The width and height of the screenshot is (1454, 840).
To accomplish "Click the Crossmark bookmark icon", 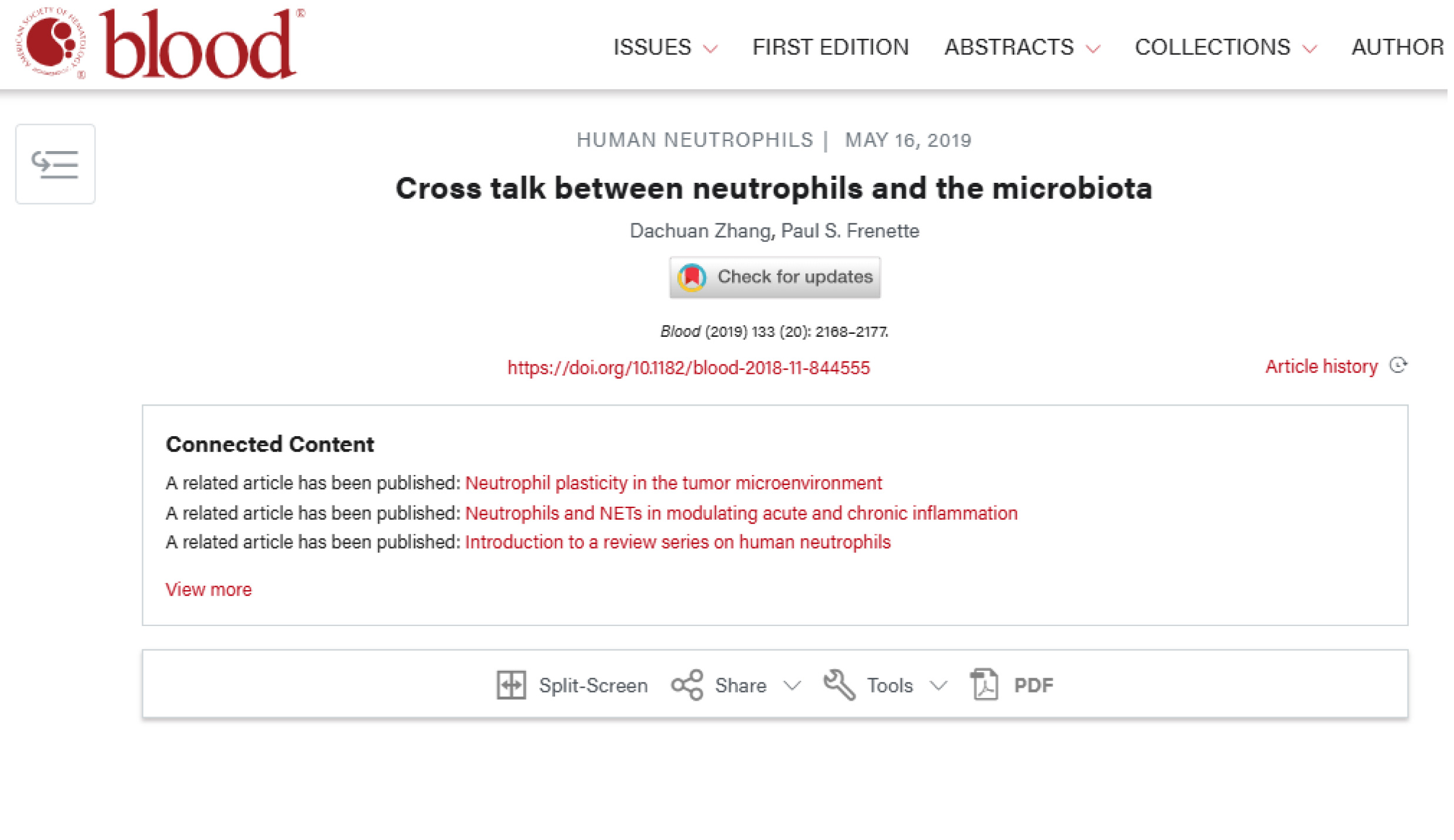I will tap(691, 277).
